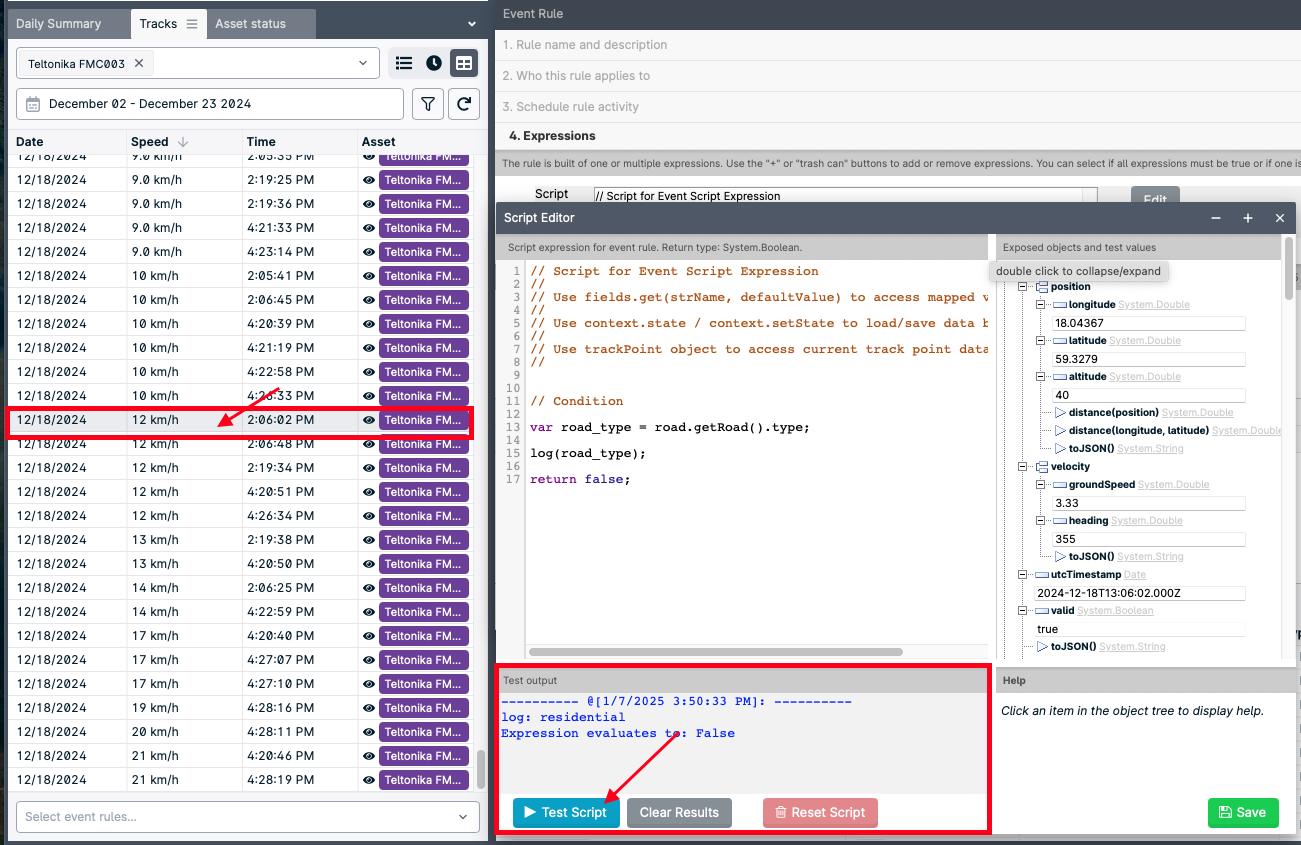Click the Reset Script button

tap(820, 813)
